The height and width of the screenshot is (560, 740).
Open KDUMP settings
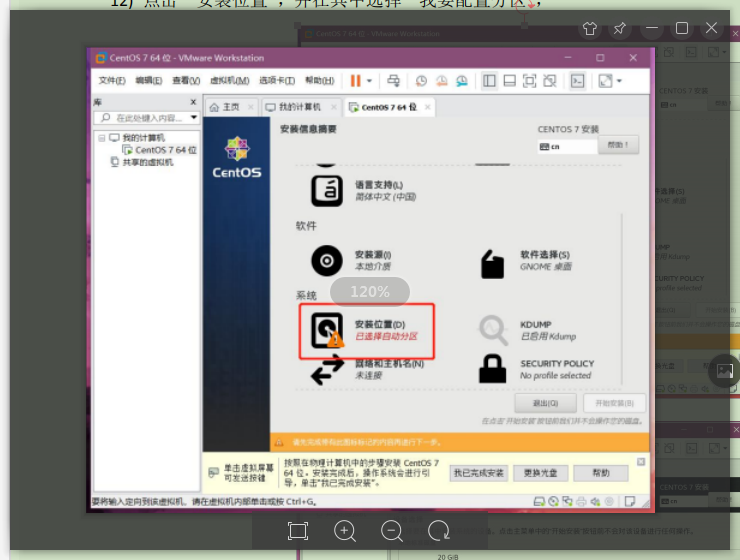[x=528, y=330]
